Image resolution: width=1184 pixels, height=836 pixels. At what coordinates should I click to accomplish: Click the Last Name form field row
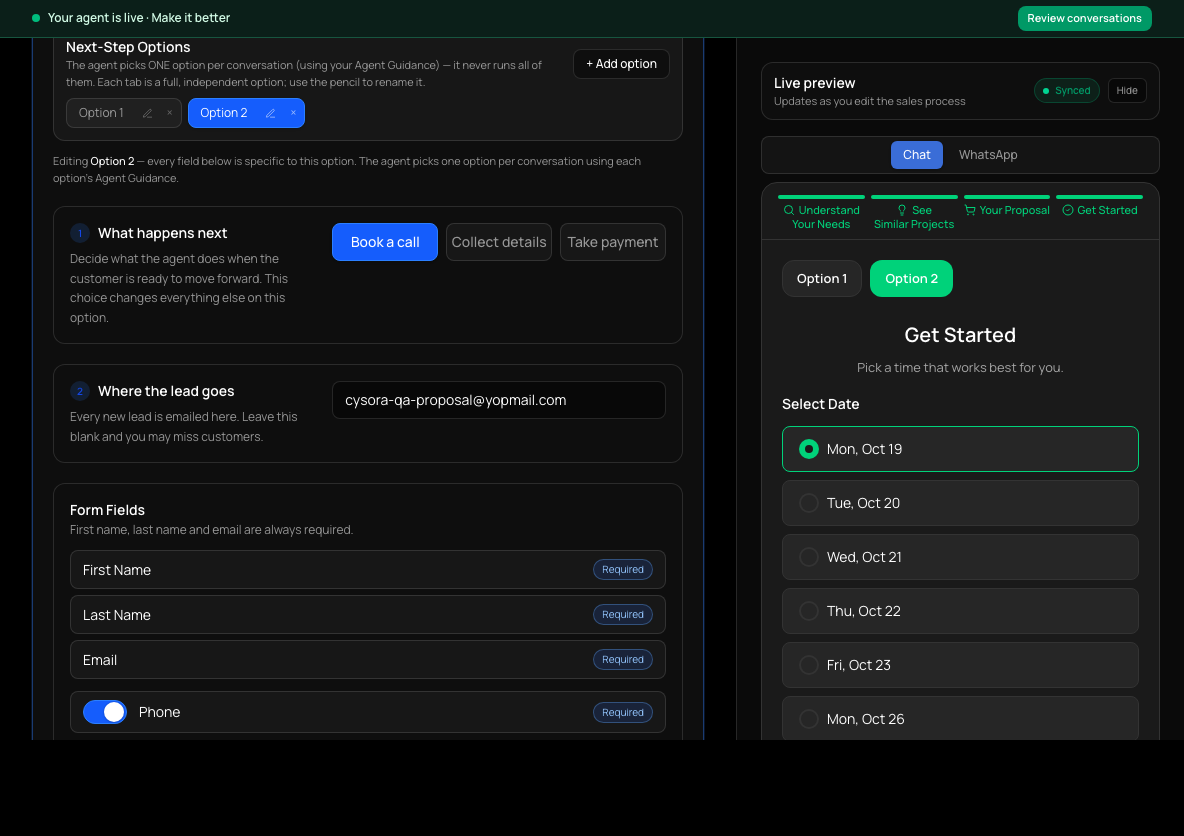368,615
